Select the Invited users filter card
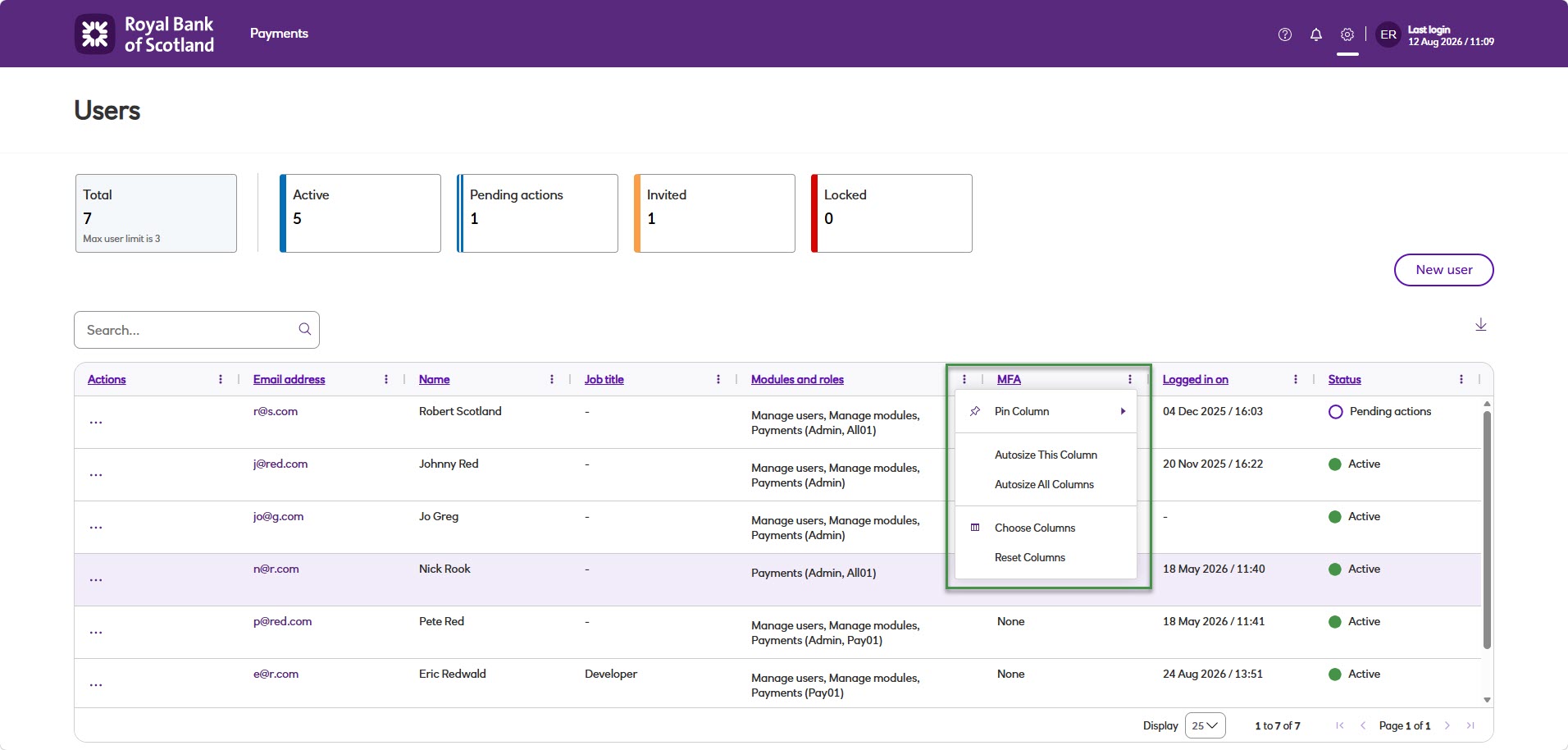The image size is (1568, 750). (x=714, y=213)
